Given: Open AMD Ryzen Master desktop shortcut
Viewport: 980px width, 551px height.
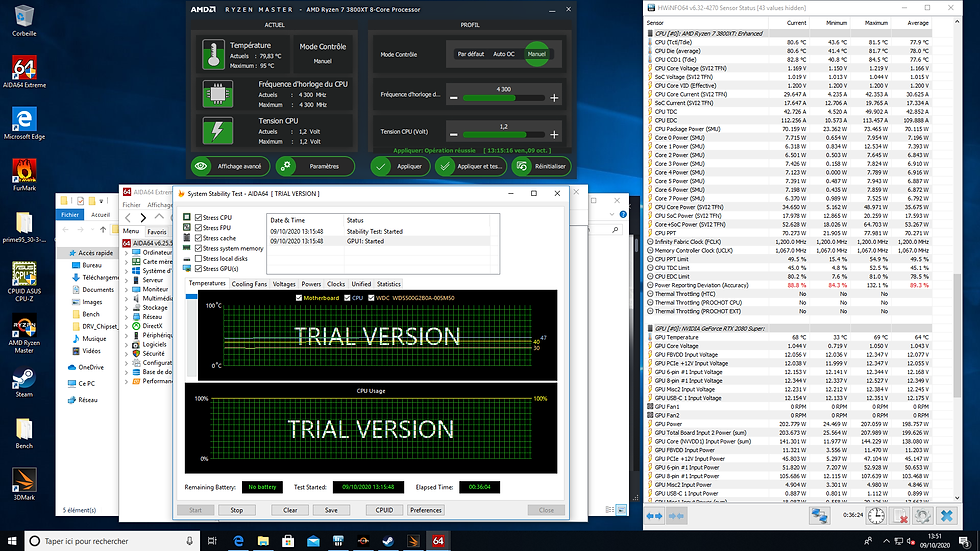Looking at the screenshot, I should (24, 333).
